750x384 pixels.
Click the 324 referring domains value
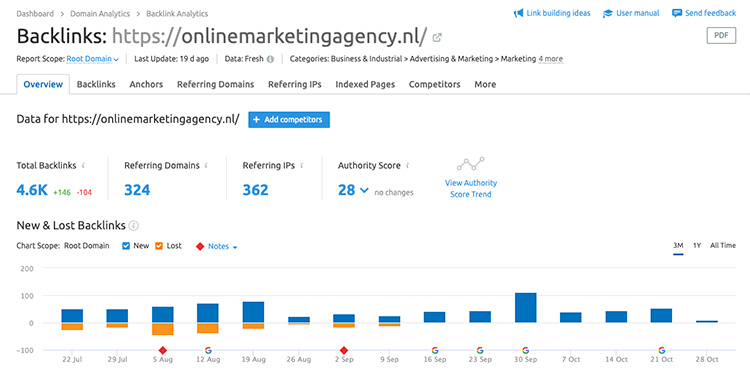pos(137,190)
